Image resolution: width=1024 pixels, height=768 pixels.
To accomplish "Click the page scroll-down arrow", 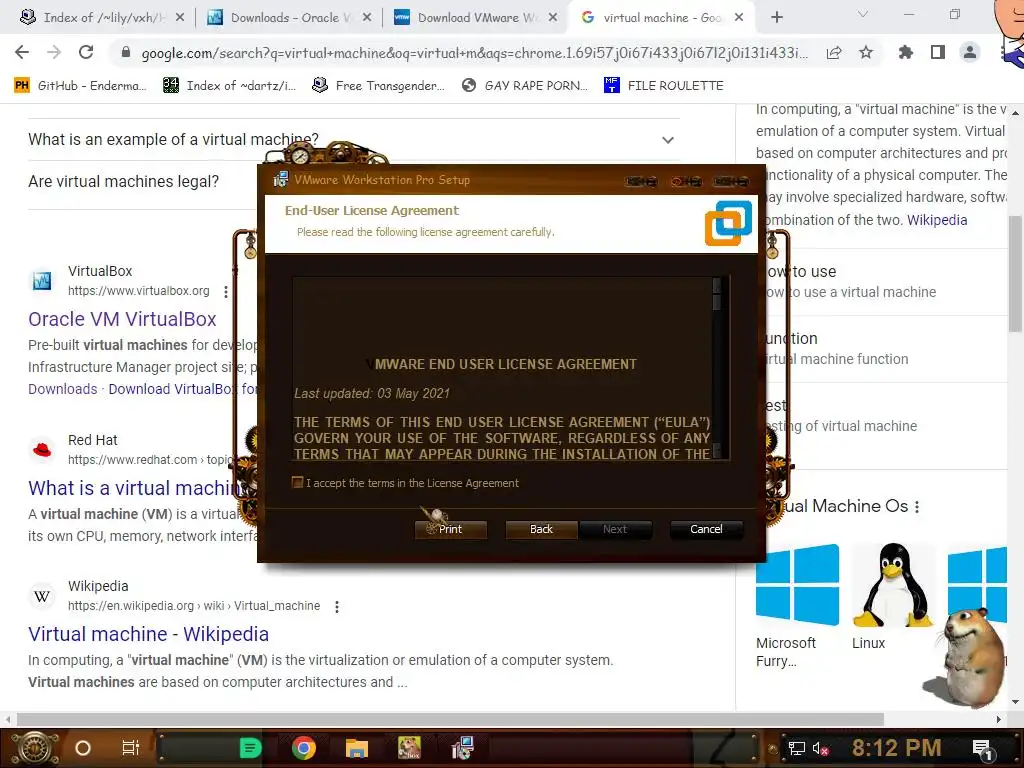I will click(x=1016, y=703).
